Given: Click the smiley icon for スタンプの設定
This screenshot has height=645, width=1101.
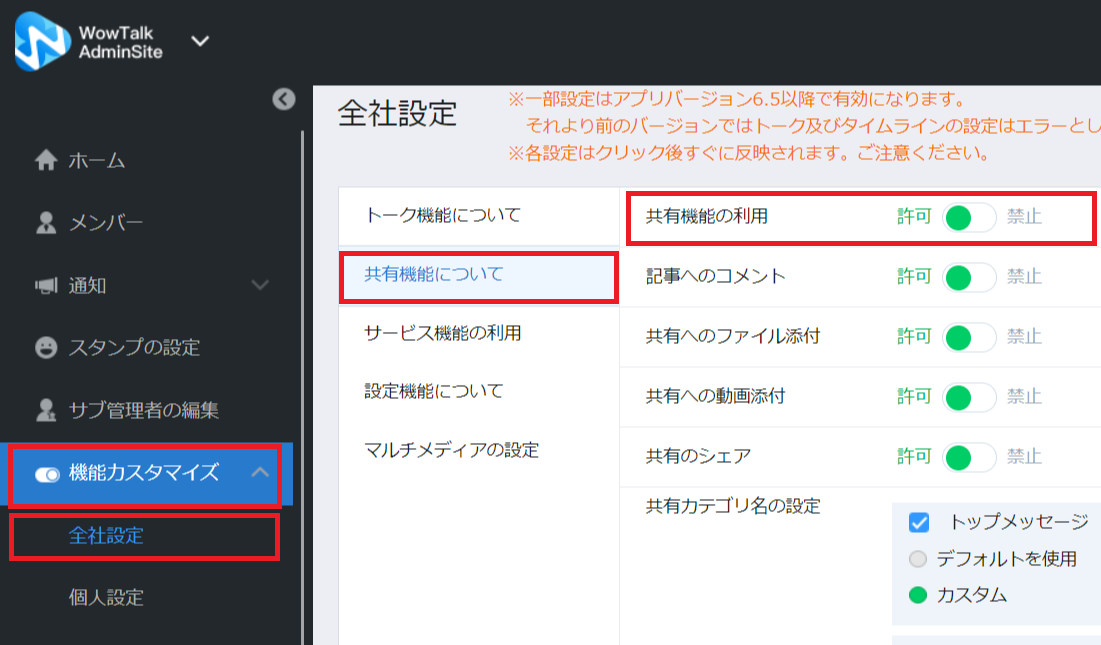Looking at the screenshot, I should click(x=46, y=348).
